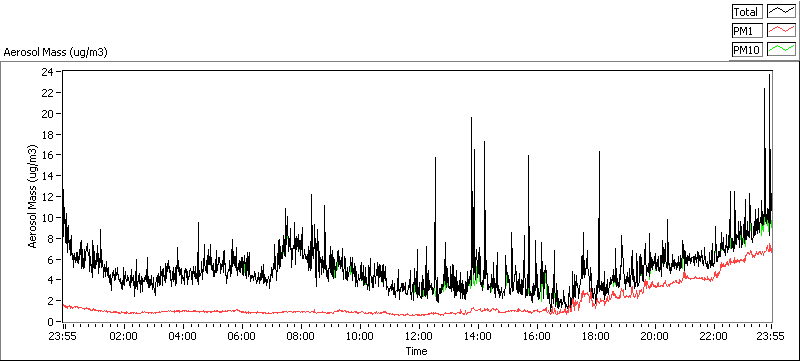The height and width of the screenshot is (361, 800).
Task: Click the chart title Aerosol Mass (ug/m3)
Action: click(55, 52)
